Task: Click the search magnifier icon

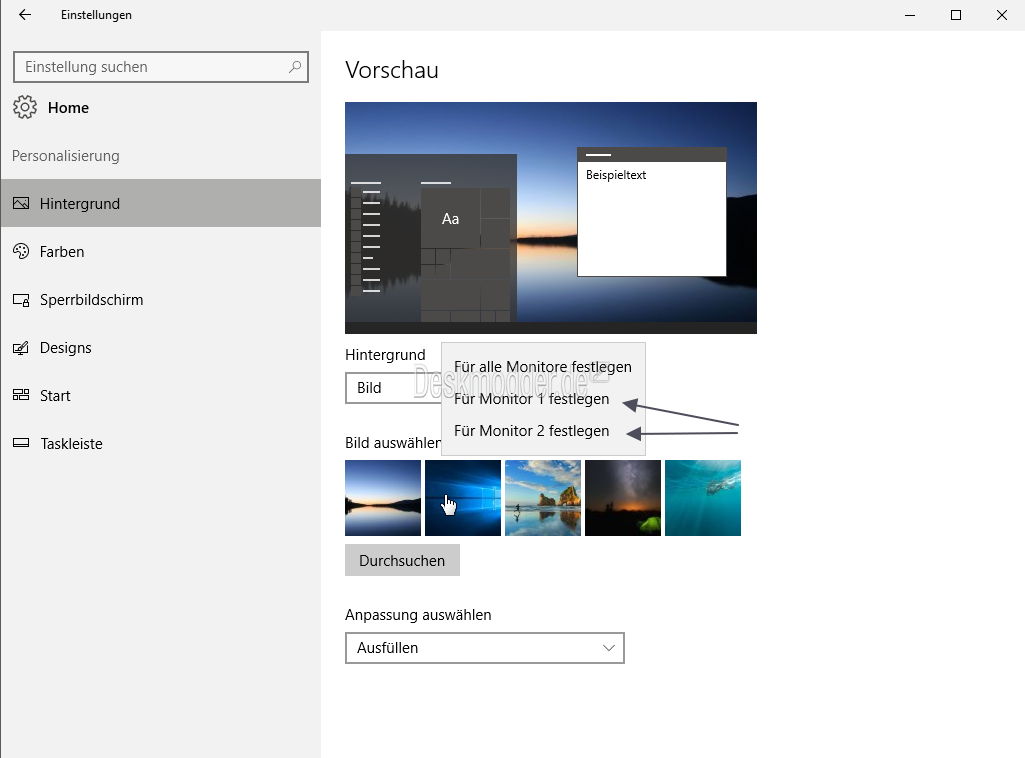Action: point(295,67)
